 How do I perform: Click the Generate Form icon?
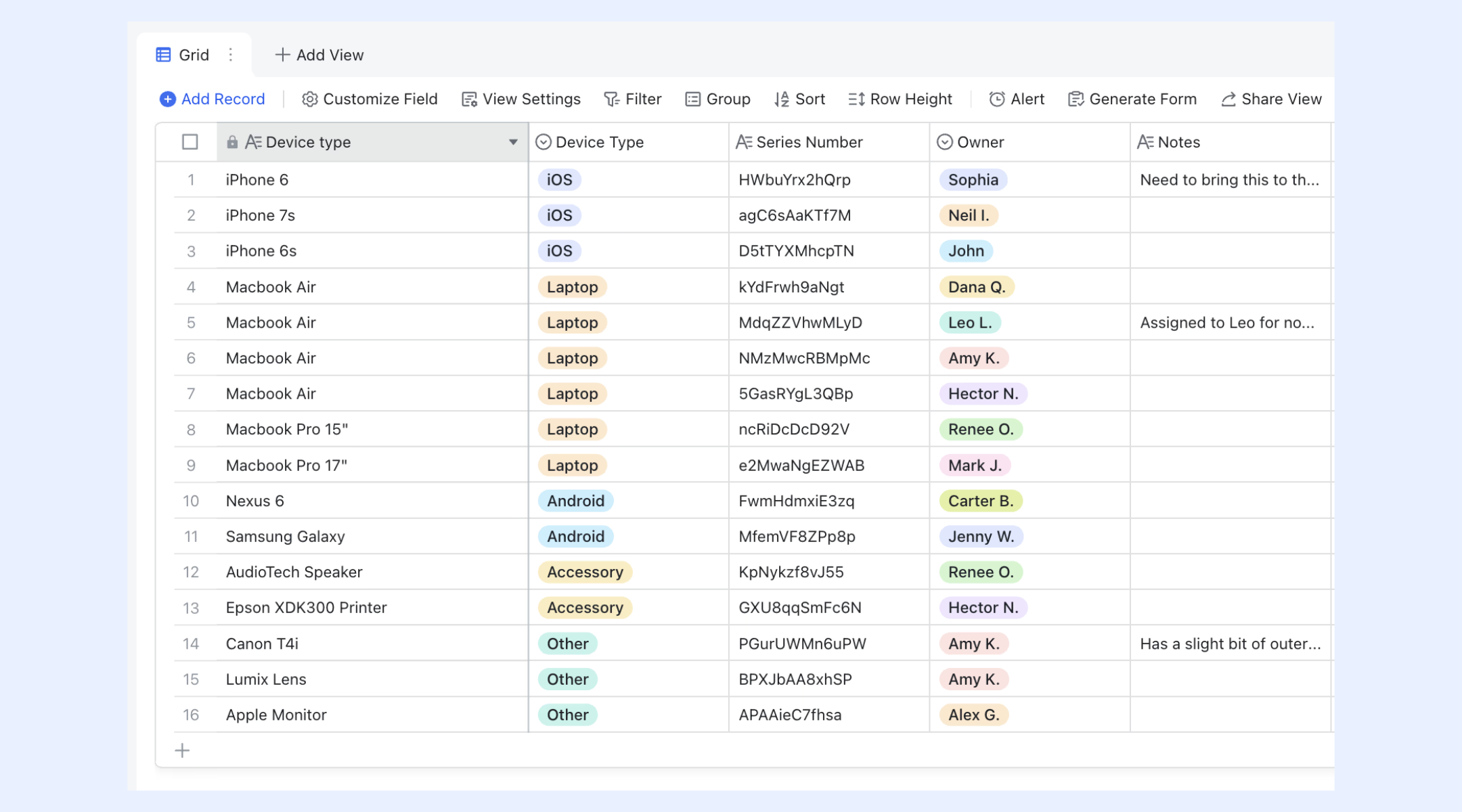pos(1076,99)
